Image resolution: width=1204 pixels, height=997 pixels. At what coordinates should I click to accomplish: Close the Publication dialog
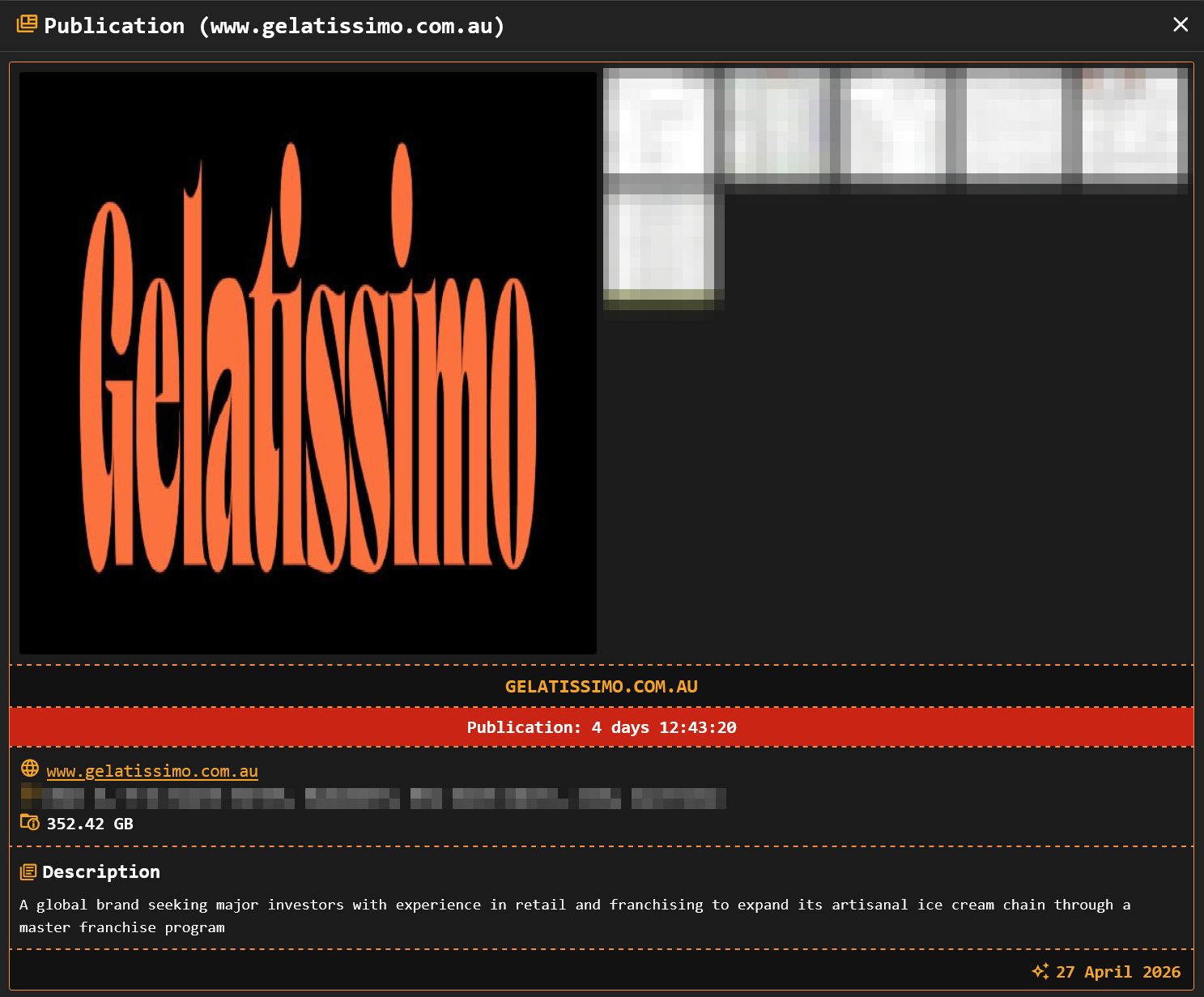click(x=1180, y=25)
